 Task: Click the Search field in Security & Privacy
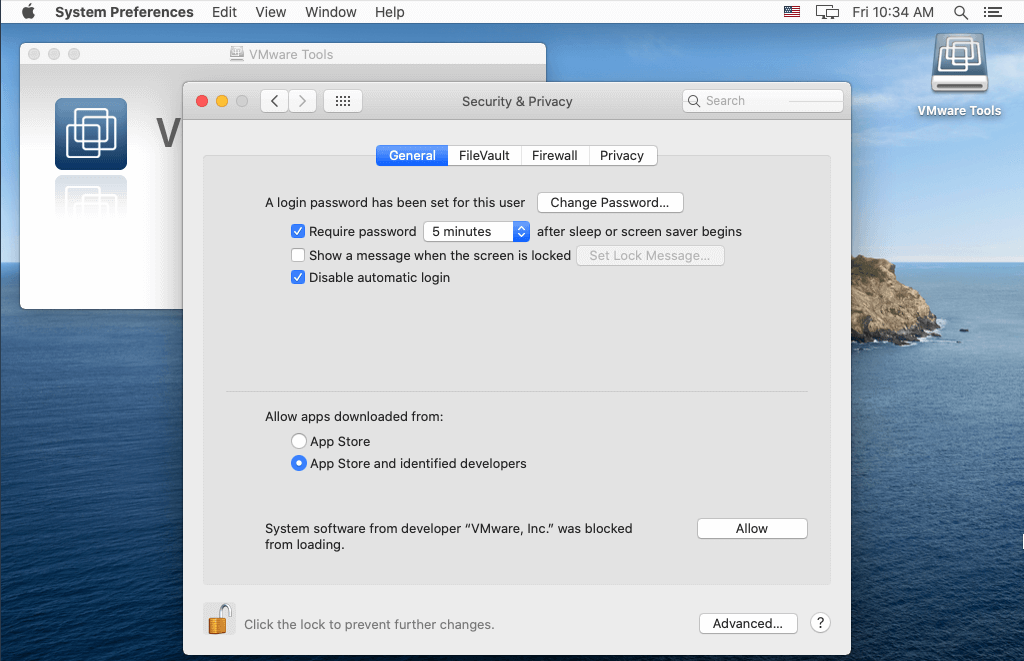(763, 101)
